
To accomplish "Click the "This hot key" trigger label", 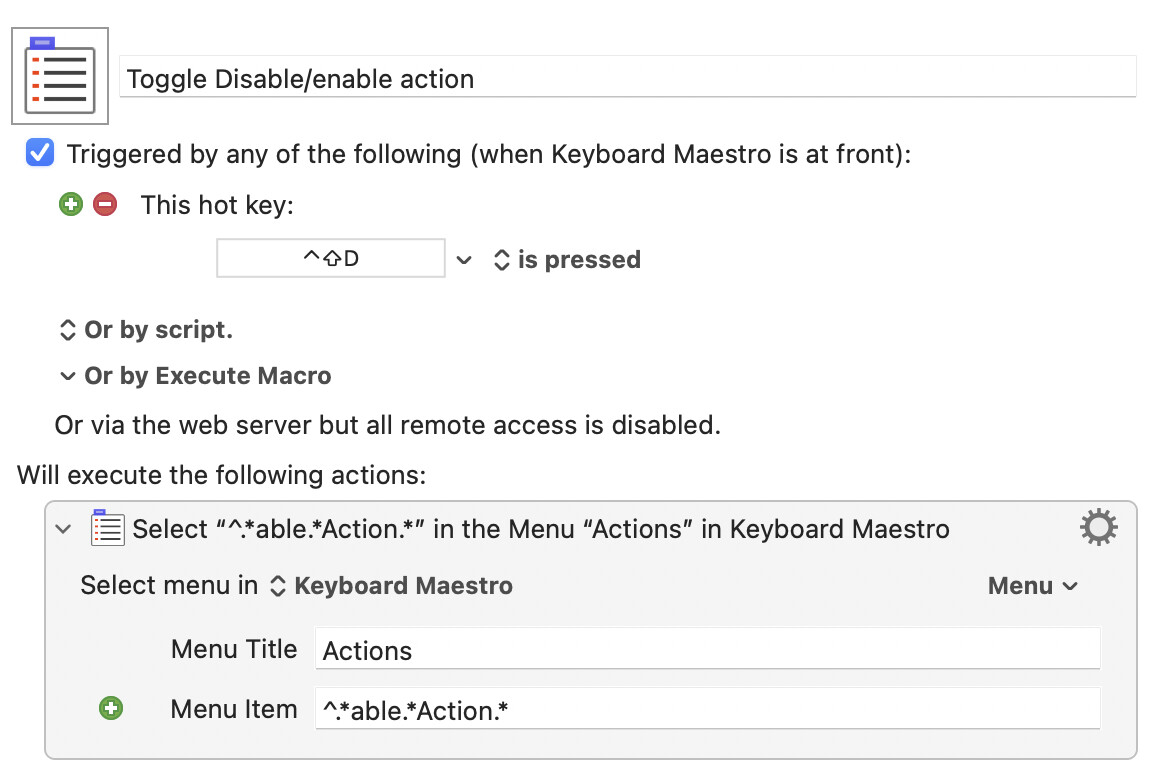I will 218,205.
